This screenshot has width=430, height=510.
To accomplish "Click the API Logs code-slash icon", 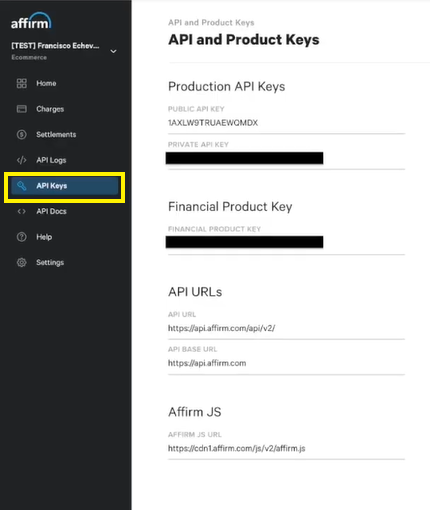I will click(x=22, y=160).
